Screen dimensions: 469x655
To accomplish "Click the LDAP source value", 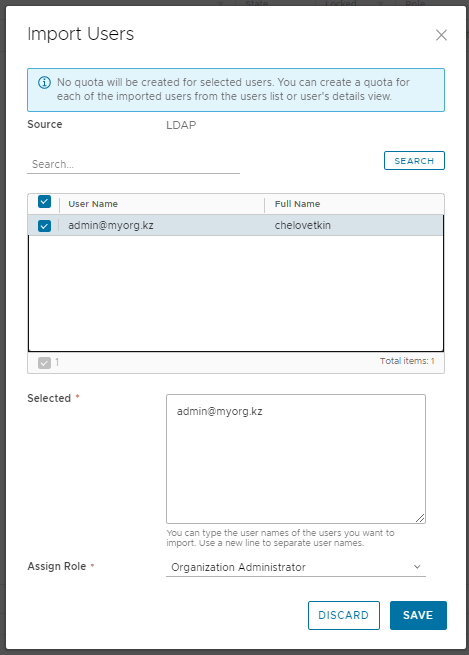I will [181, 125].
